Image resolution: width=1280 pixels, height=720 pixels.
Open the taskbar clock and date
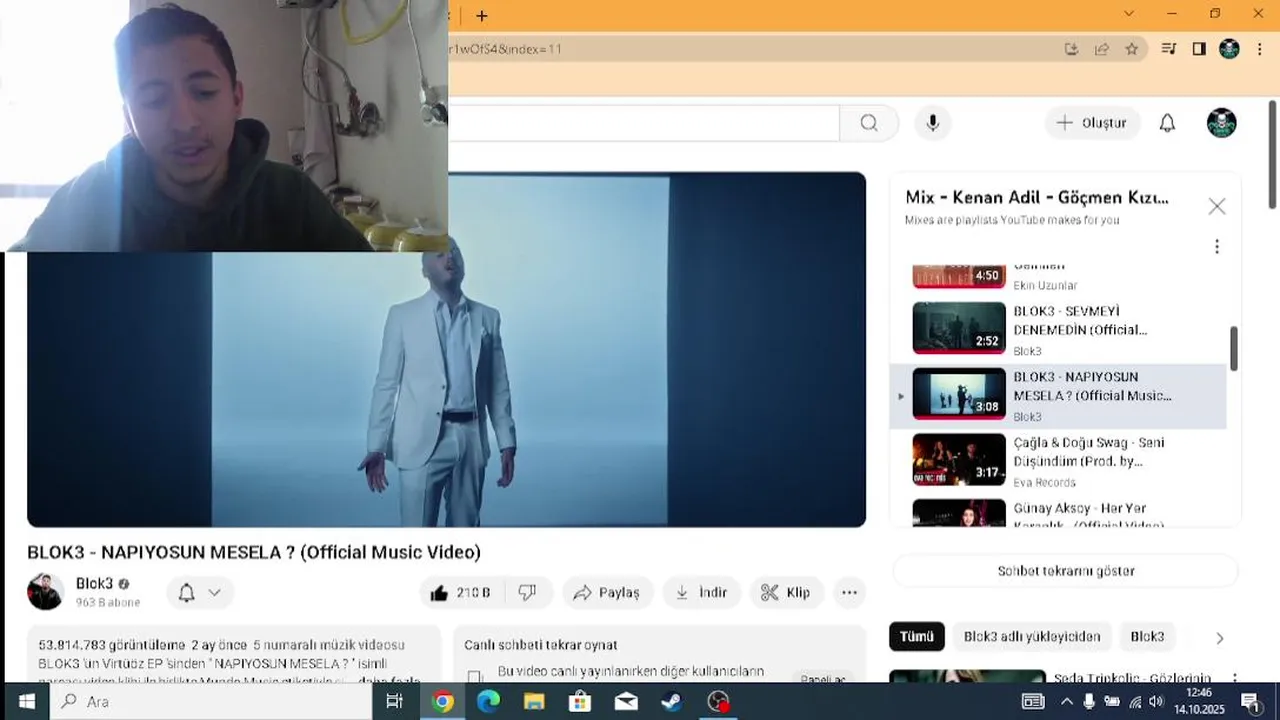(1198, 701)
